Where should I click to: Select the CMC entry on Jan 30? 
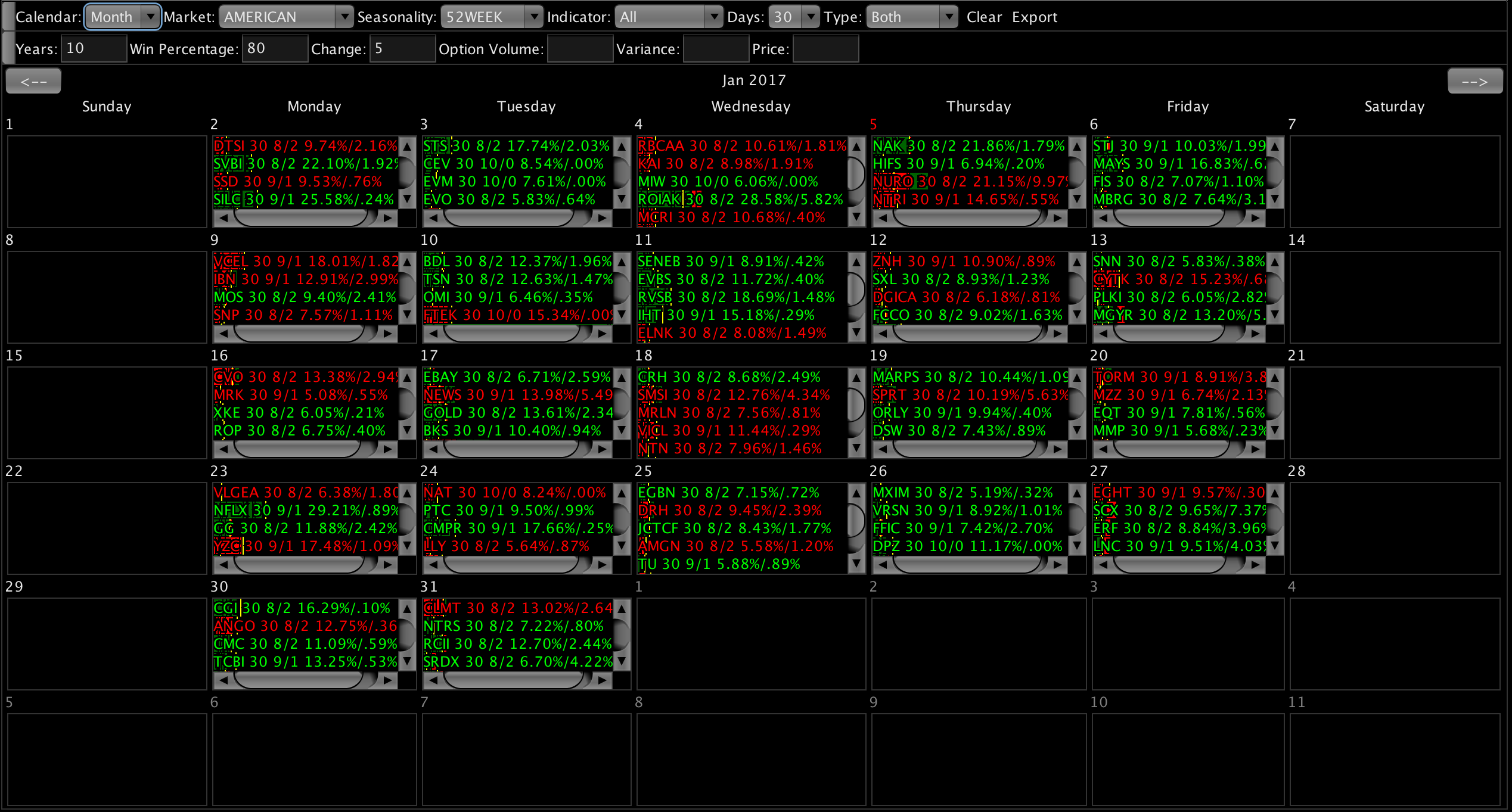click(x=305, y=644)
